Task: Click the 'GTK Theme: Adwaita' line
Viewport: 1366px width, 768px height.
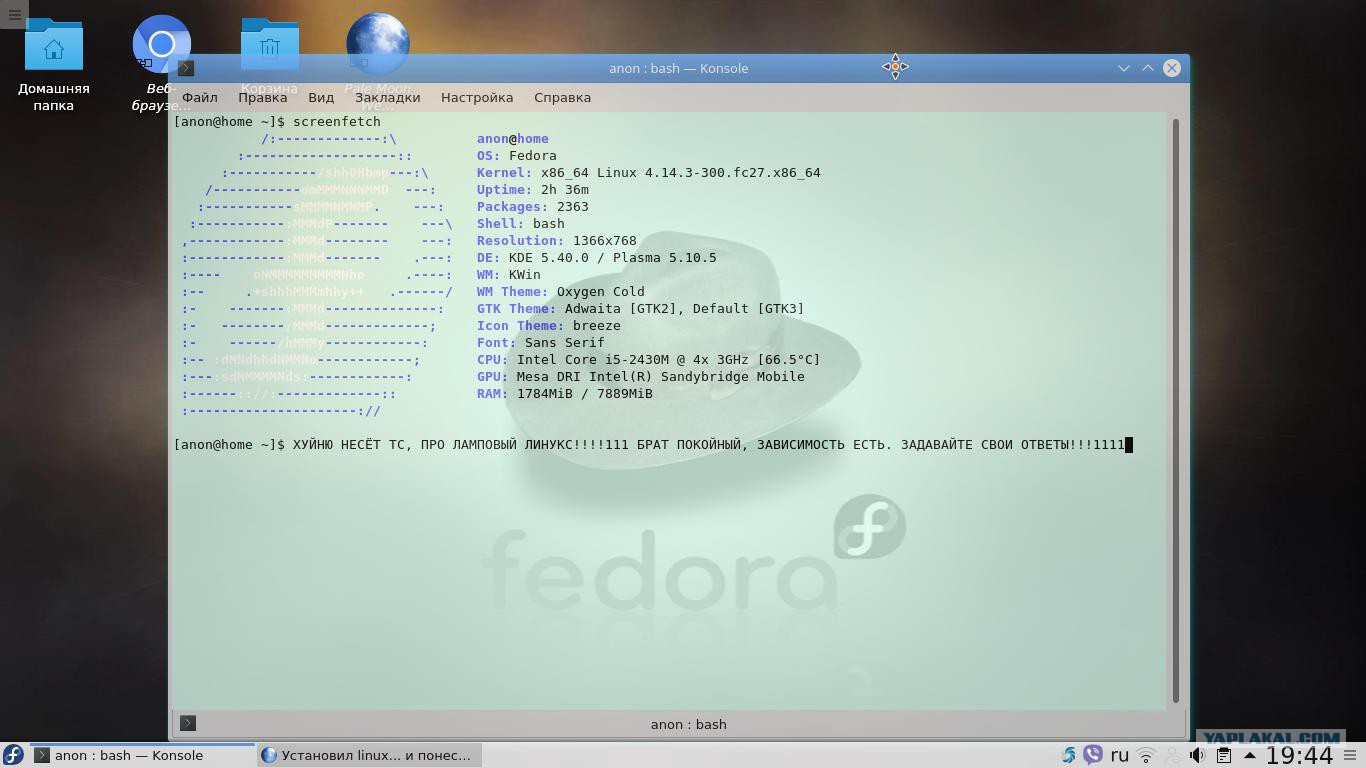Action: click(641, 309)
